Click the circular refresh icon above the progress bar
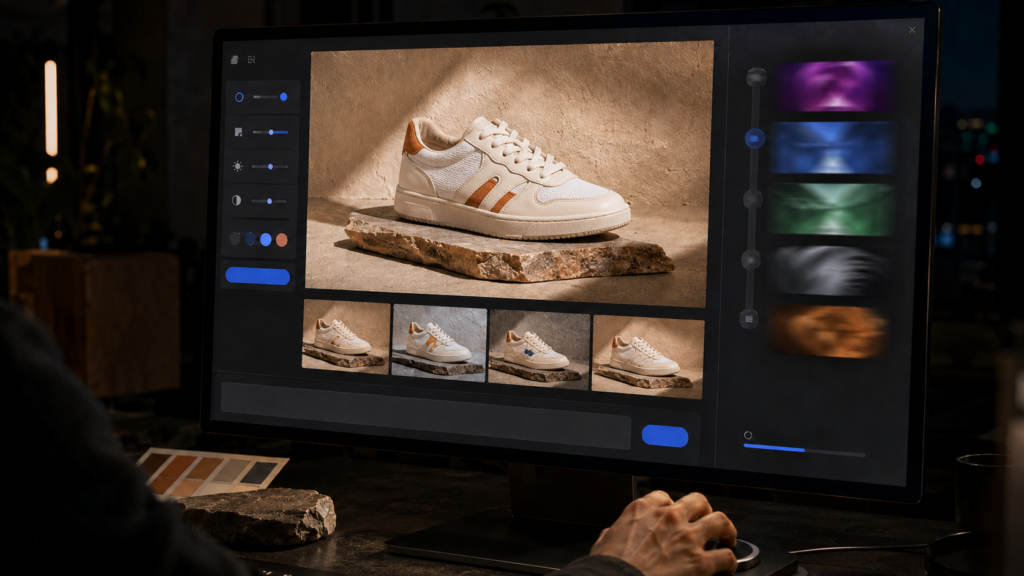Image resolution: width=1024 pixels, height=576 pixels. coord(748,435)
